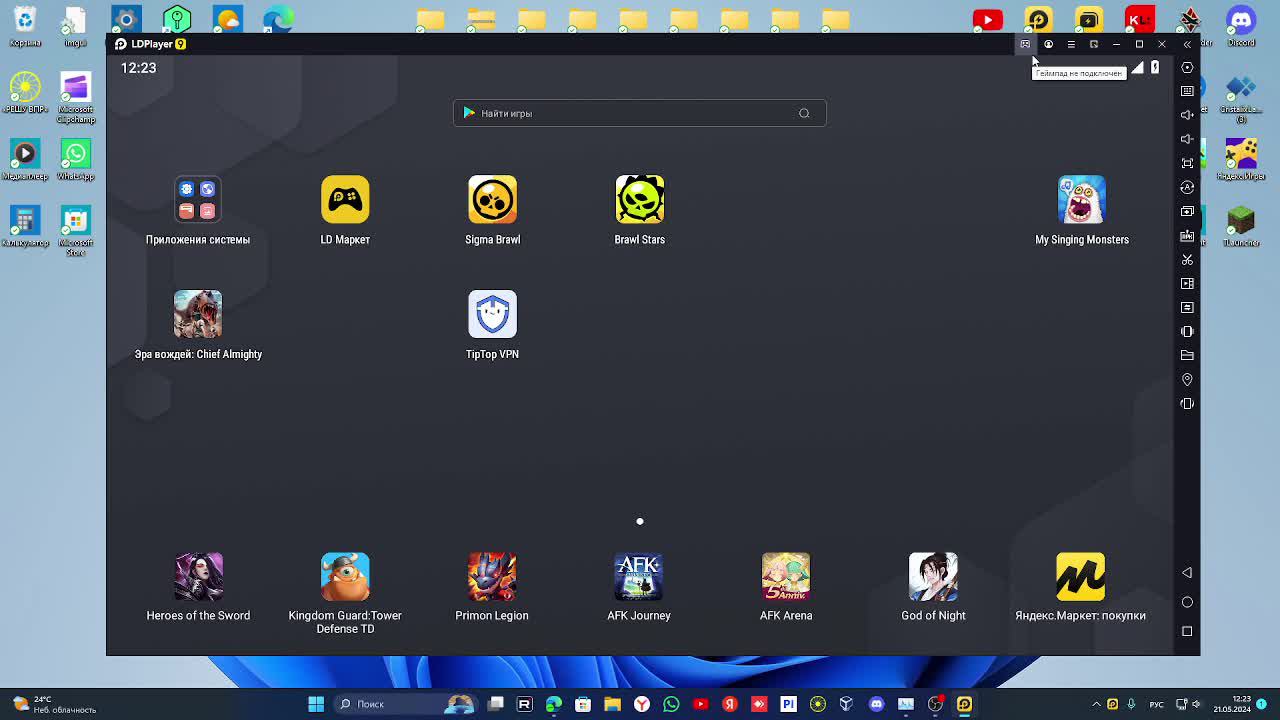This screenshot has height=720, width=1280.
Task: Launch Kingdom Guard: Tower Defense TD
Action: point(345,577)
